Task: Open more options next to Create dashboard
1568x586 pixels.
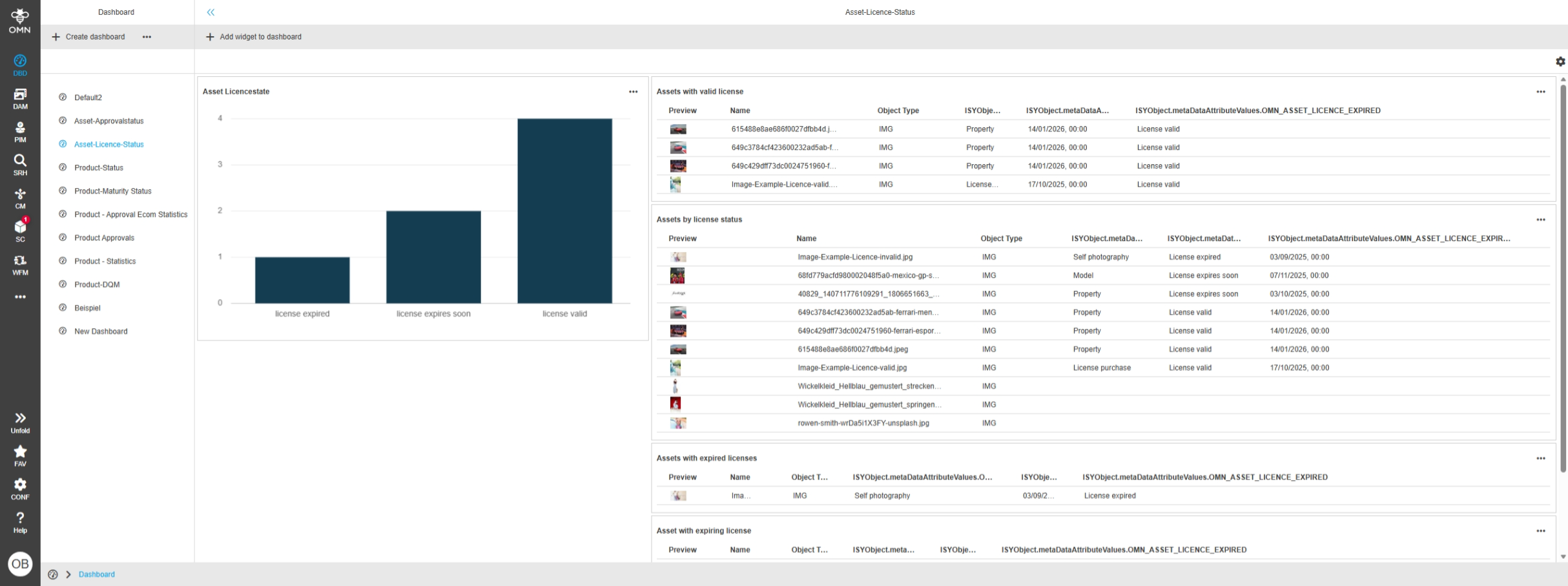Action: point(147,37)
